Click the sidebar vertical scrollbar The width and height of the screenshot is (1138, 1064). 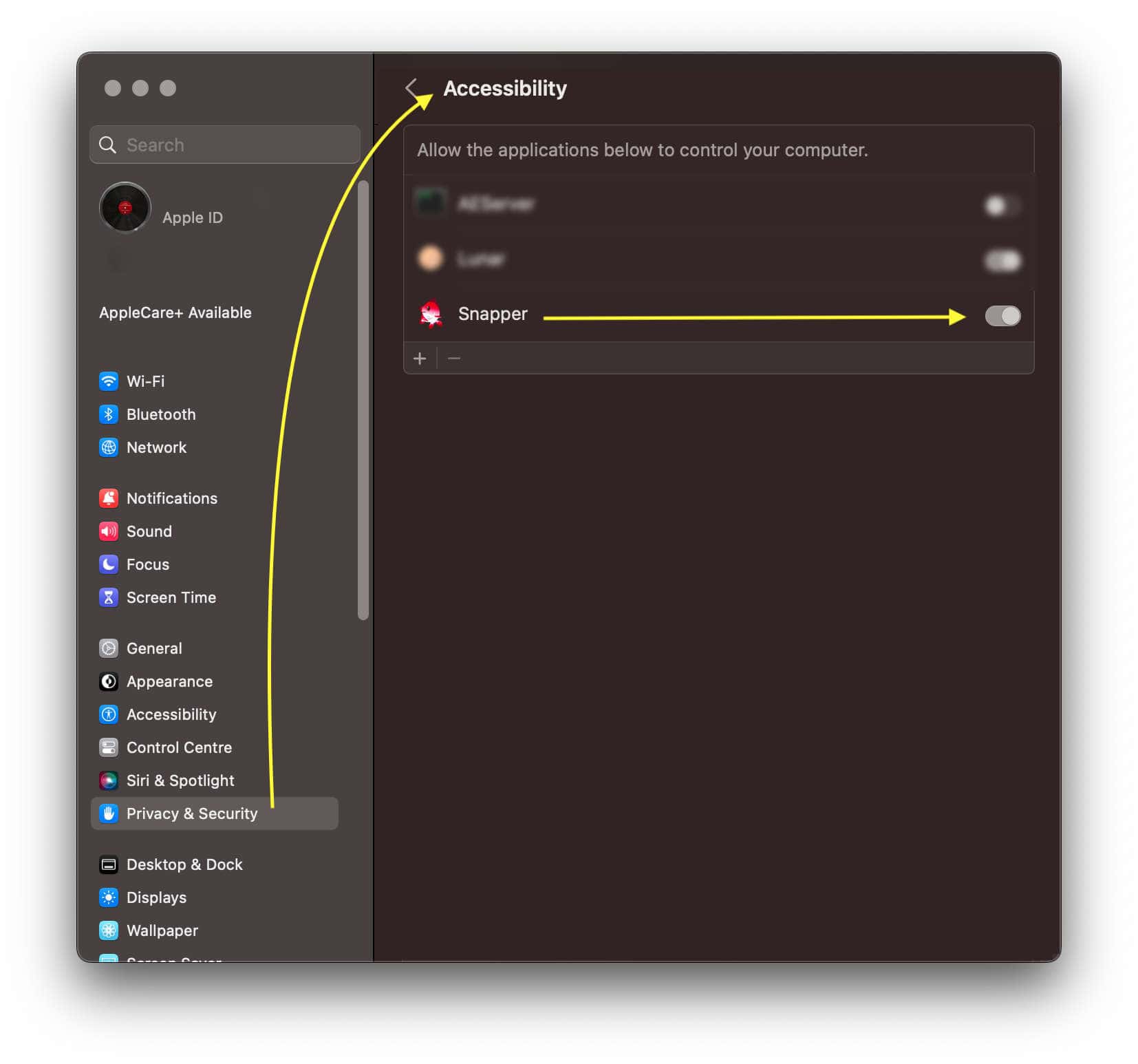pyautogui.click(x=363, y=400)
